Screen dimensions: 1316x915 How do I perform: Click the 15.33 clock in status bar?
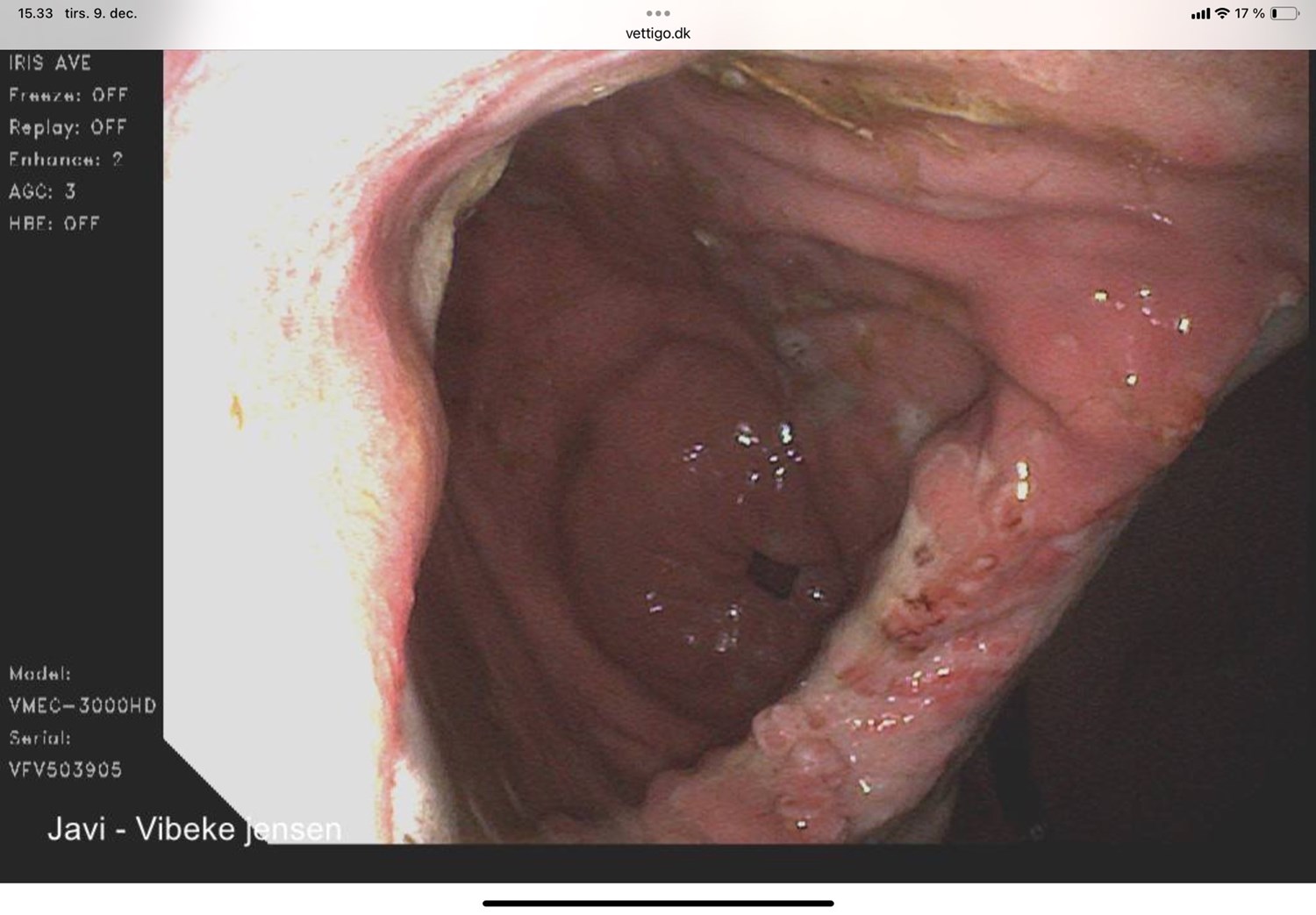(x=35, y=13)
